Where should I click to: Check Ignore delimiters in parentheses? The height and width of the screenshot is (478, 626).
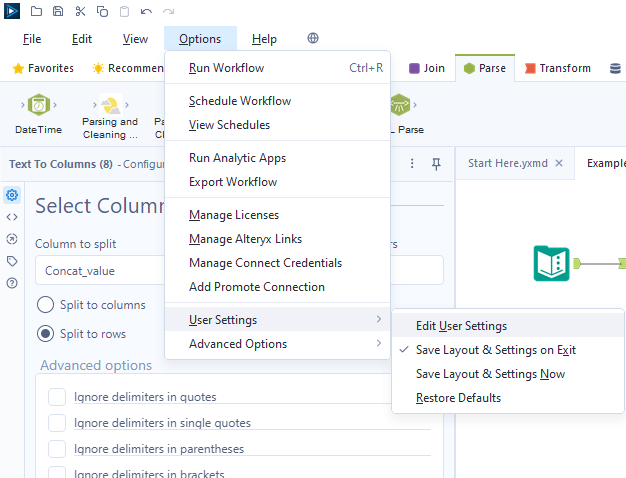pos(57,449)
